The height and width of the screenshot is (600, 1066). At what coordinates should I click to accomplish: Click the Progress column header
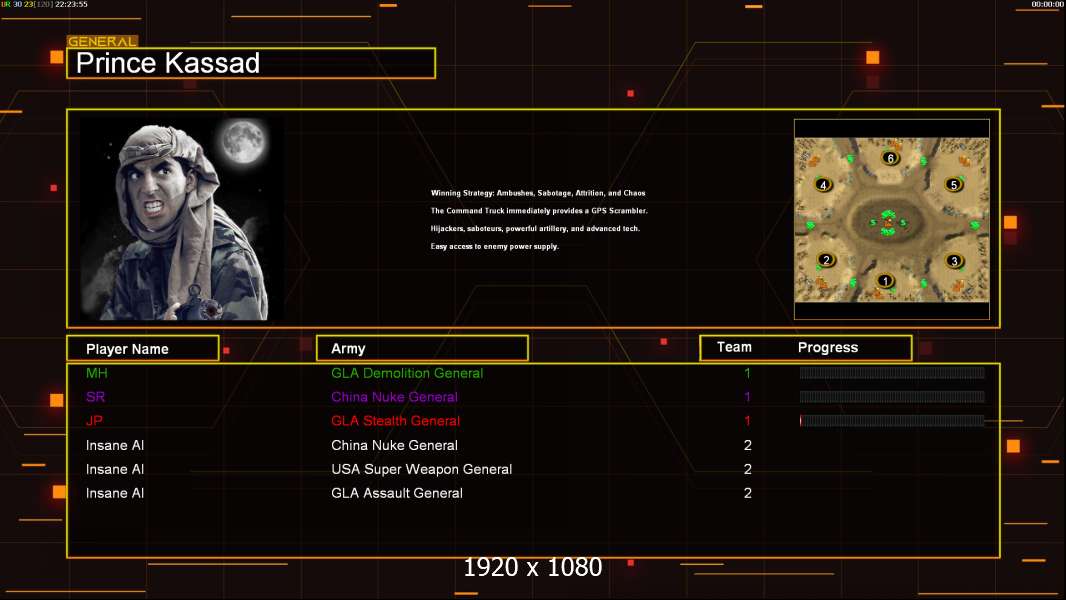(827, 347)
